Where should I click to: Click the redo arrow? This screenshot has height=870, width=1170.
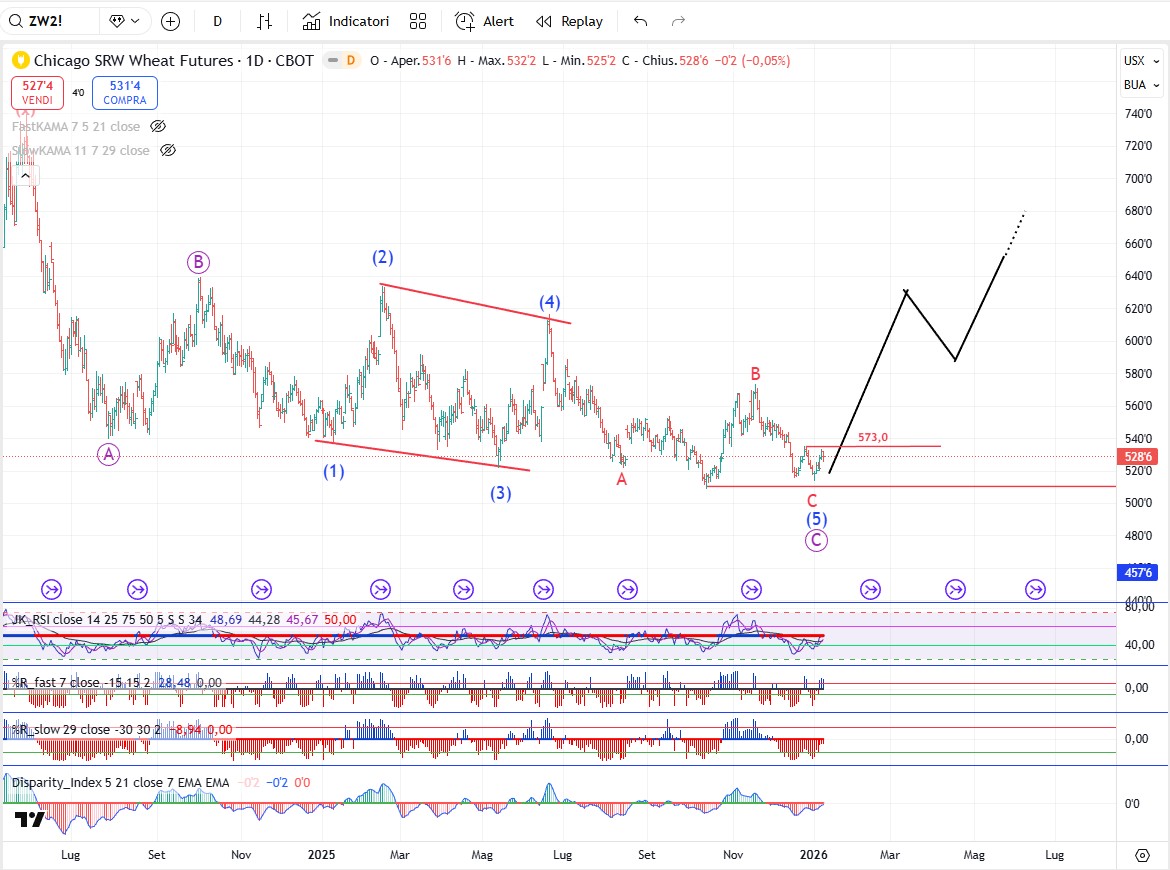click(678, 21)
